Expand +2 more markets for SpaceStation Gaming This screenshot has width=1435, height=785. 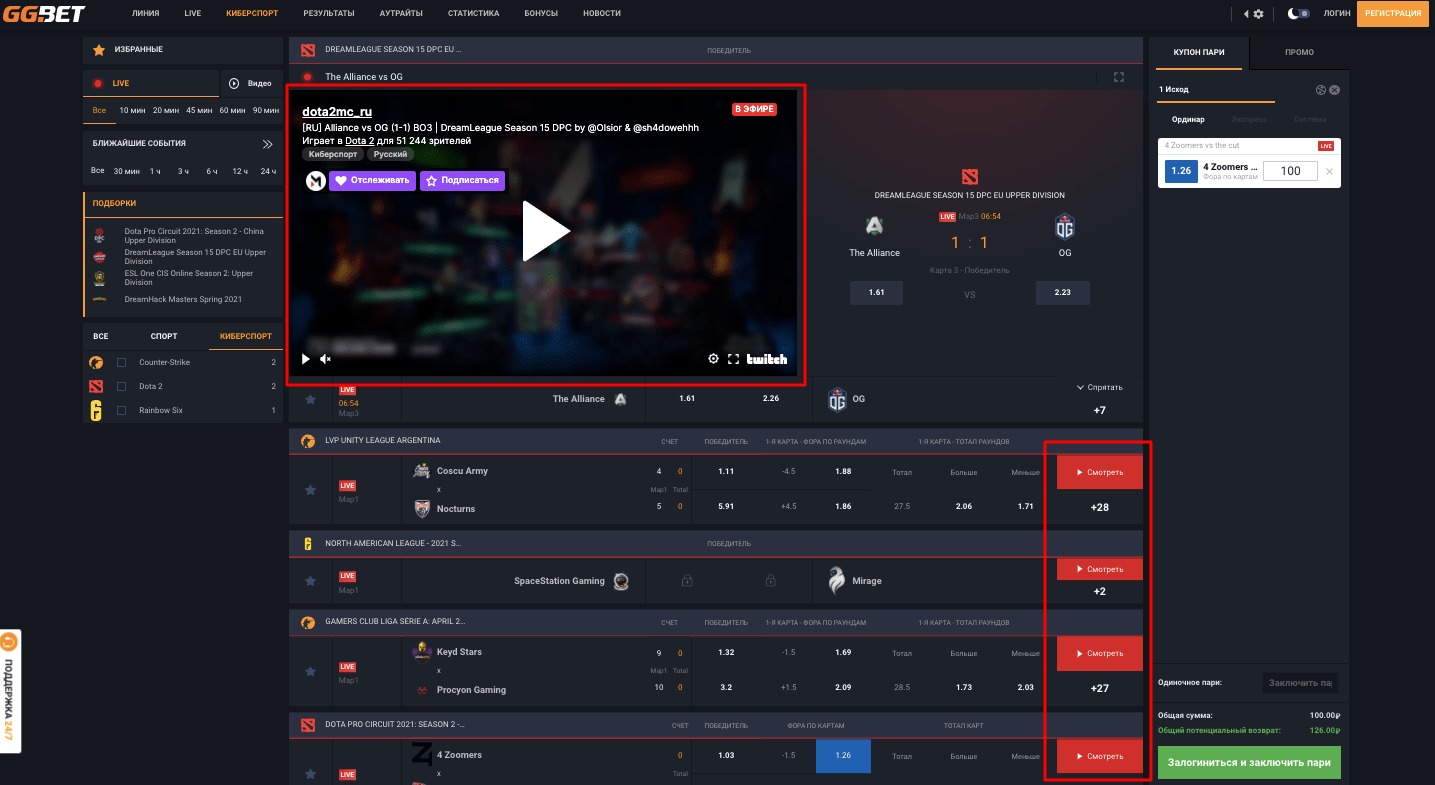pyautogui.click(x=1099, y=591)
